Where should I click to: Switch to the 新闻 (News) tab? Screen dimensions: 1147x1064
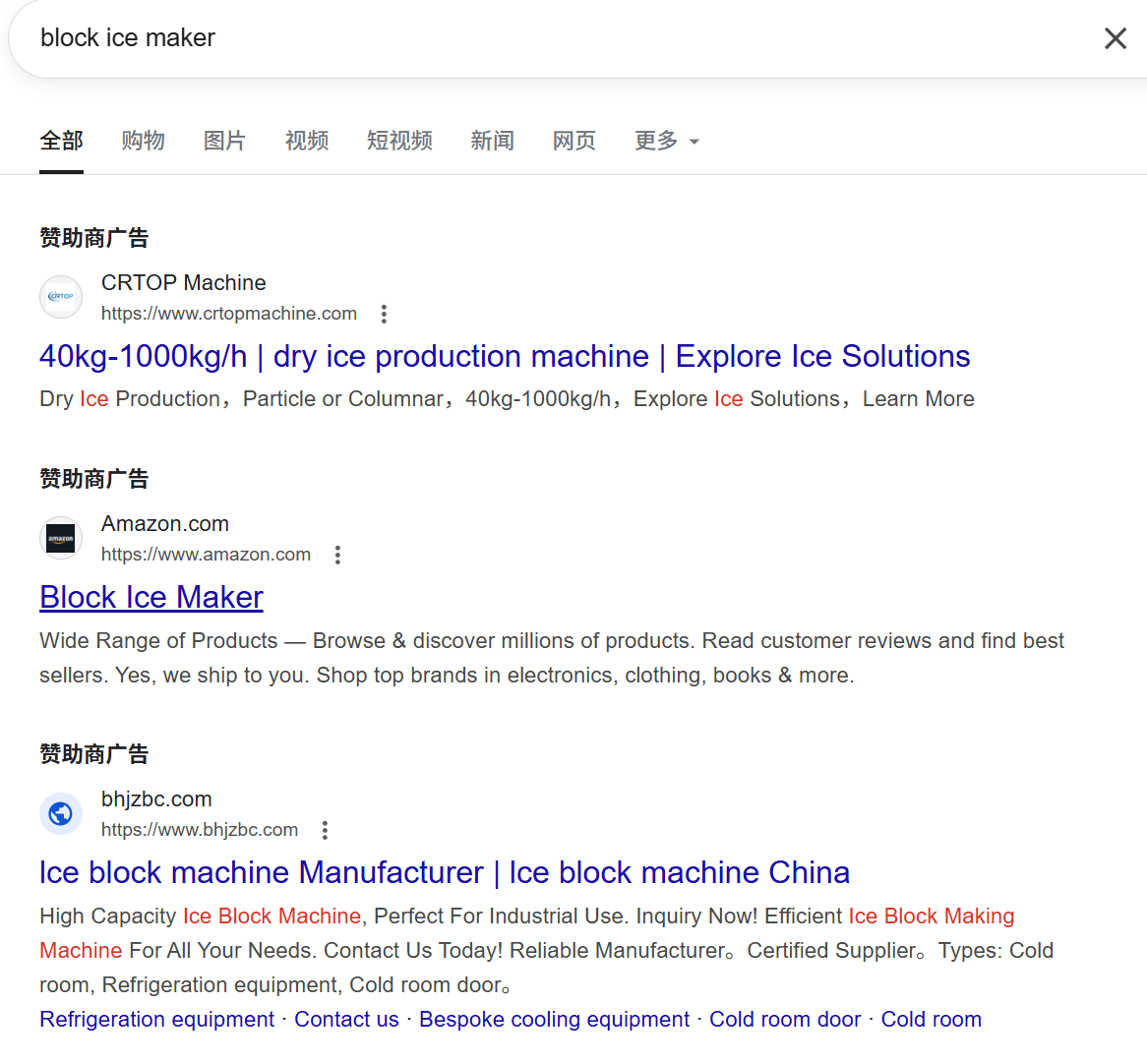(x=492, y=141)
